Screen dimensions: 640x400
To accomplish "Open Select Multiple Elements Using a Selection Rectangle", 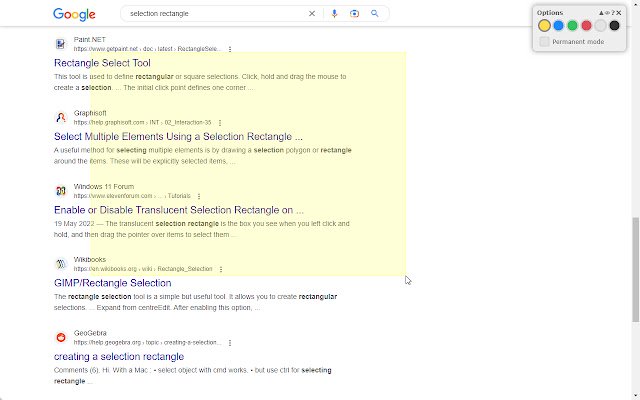I will point(178,136).
